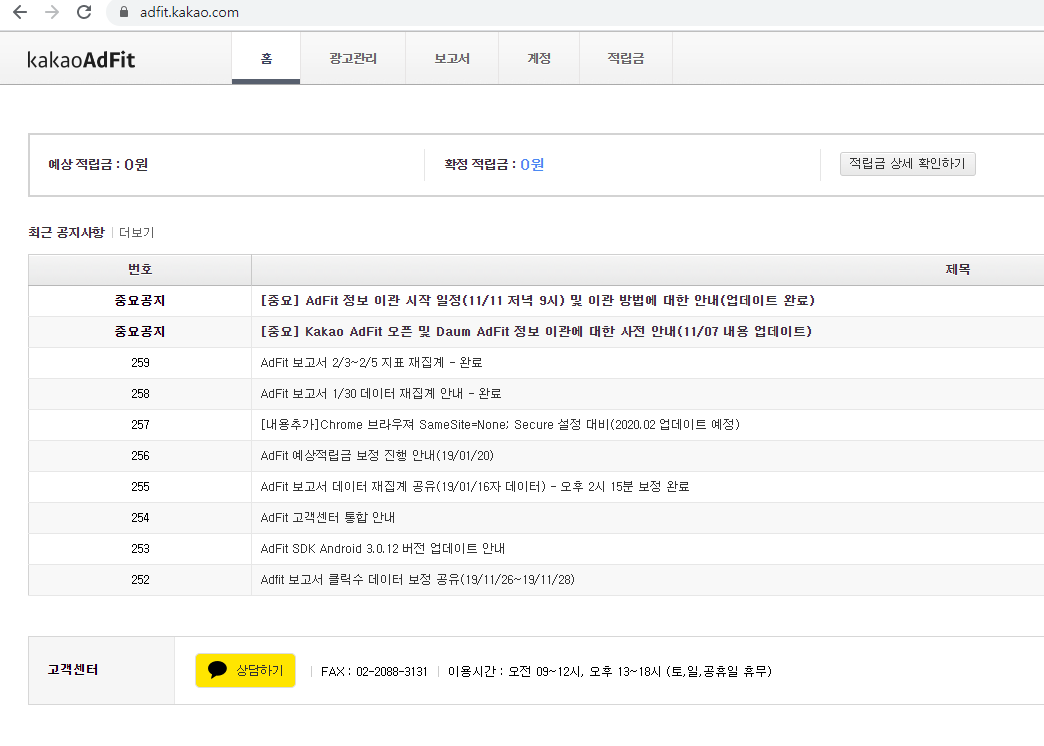Click number cell 252
The height and width of the screenshot is (746, 1044).
coord(140,579)
